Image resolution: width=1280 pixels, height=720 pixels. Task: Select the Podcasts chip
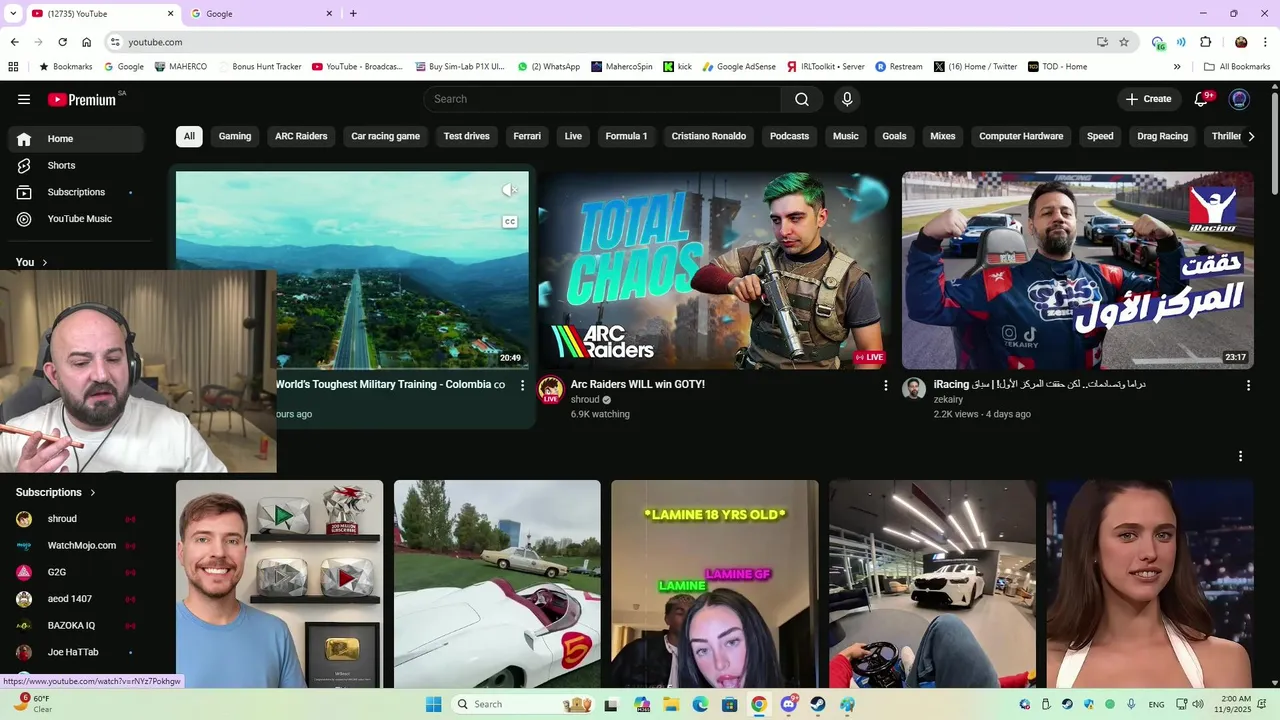click(789, 136)
